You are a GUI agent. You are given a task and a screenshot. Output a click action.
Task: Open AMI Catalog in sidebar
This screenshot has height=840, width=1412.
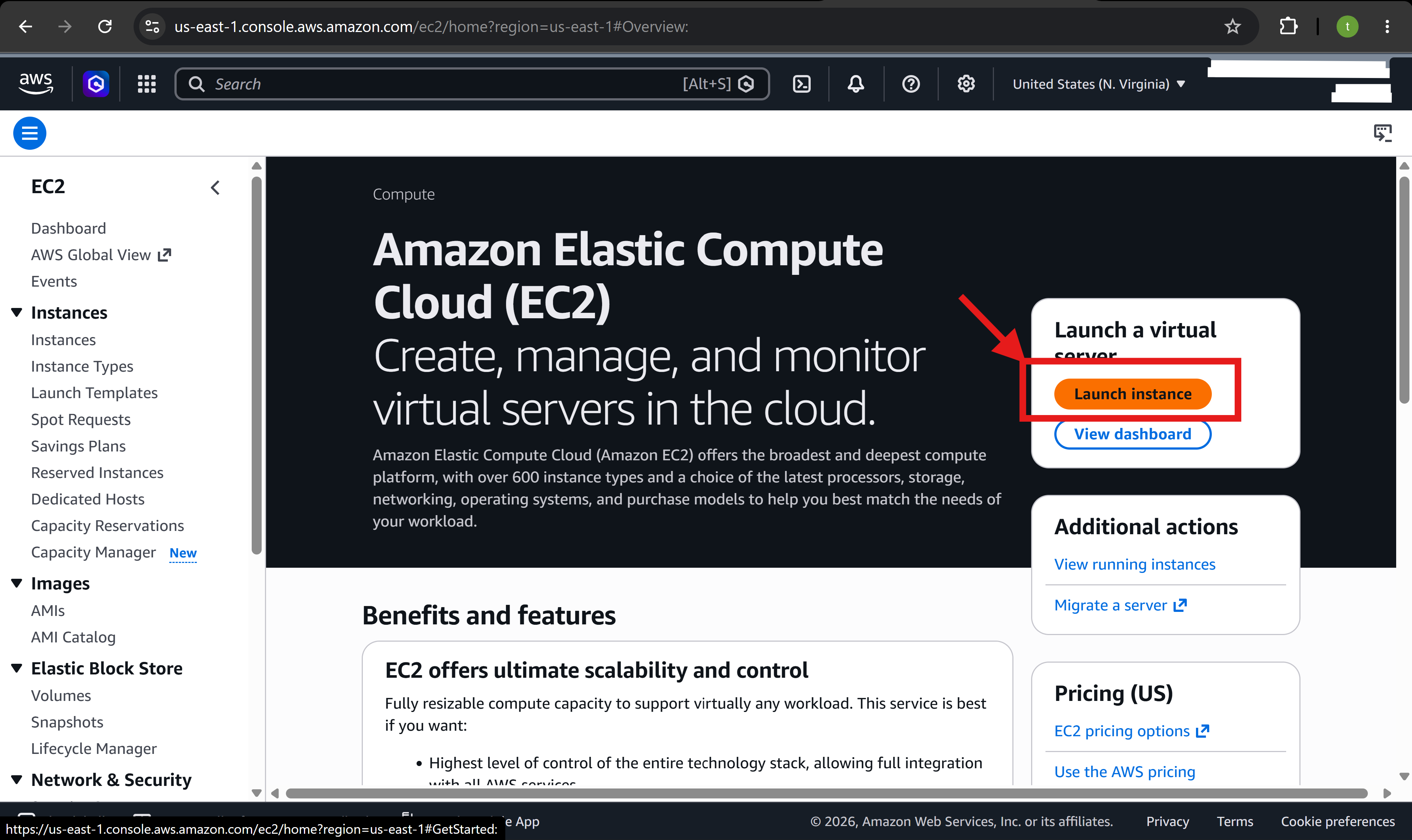pyautogui.click(x=73, y=637)
